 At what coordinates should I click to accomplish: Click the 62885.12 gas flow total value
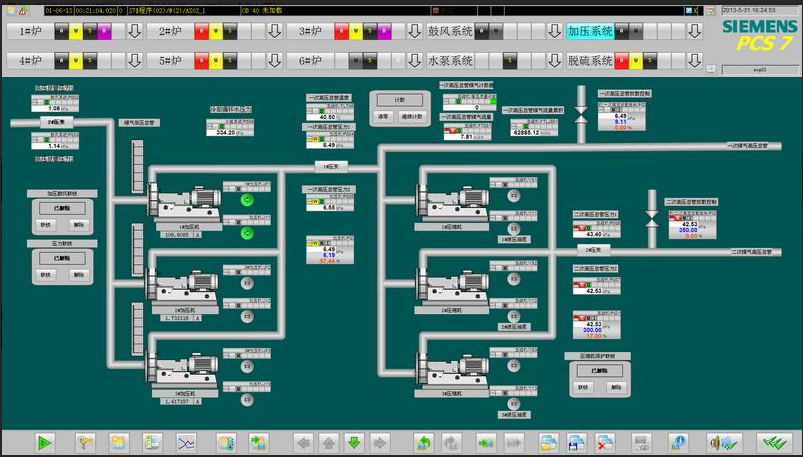click(525, 133)
